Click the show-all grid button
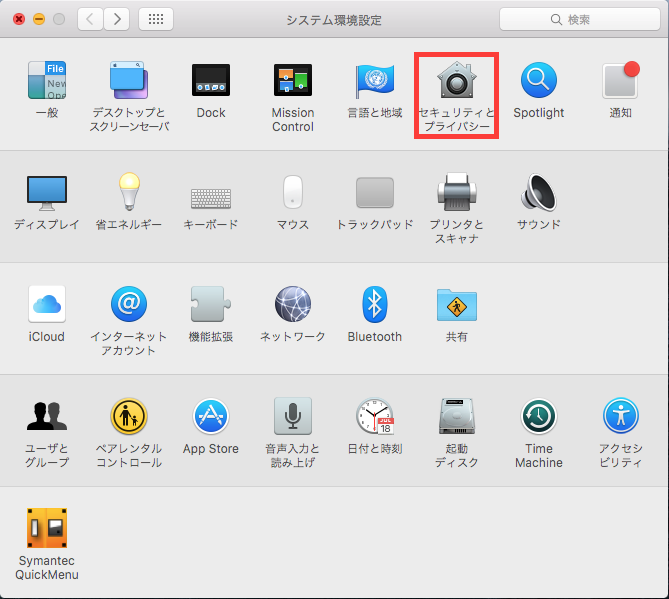This screenshot has width=669, height=599. [156, 19]
